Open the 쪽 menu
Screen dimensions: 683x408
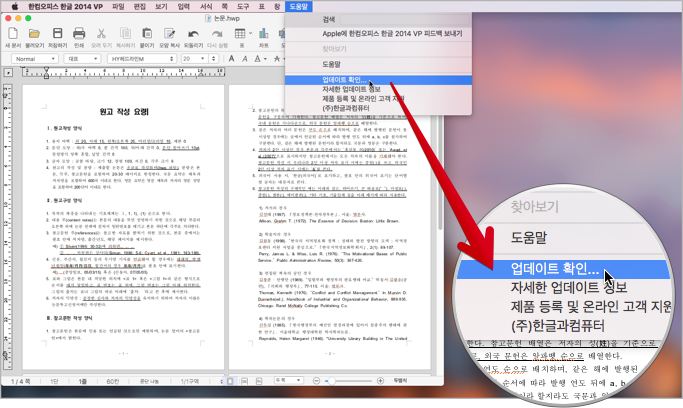tap(224, 6)
